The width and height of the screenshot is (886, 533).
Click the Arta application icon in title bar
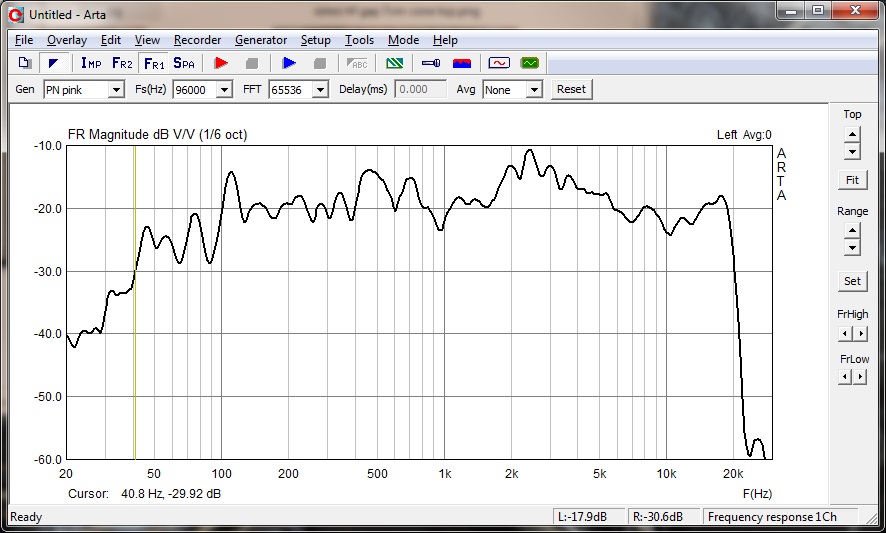16,15
